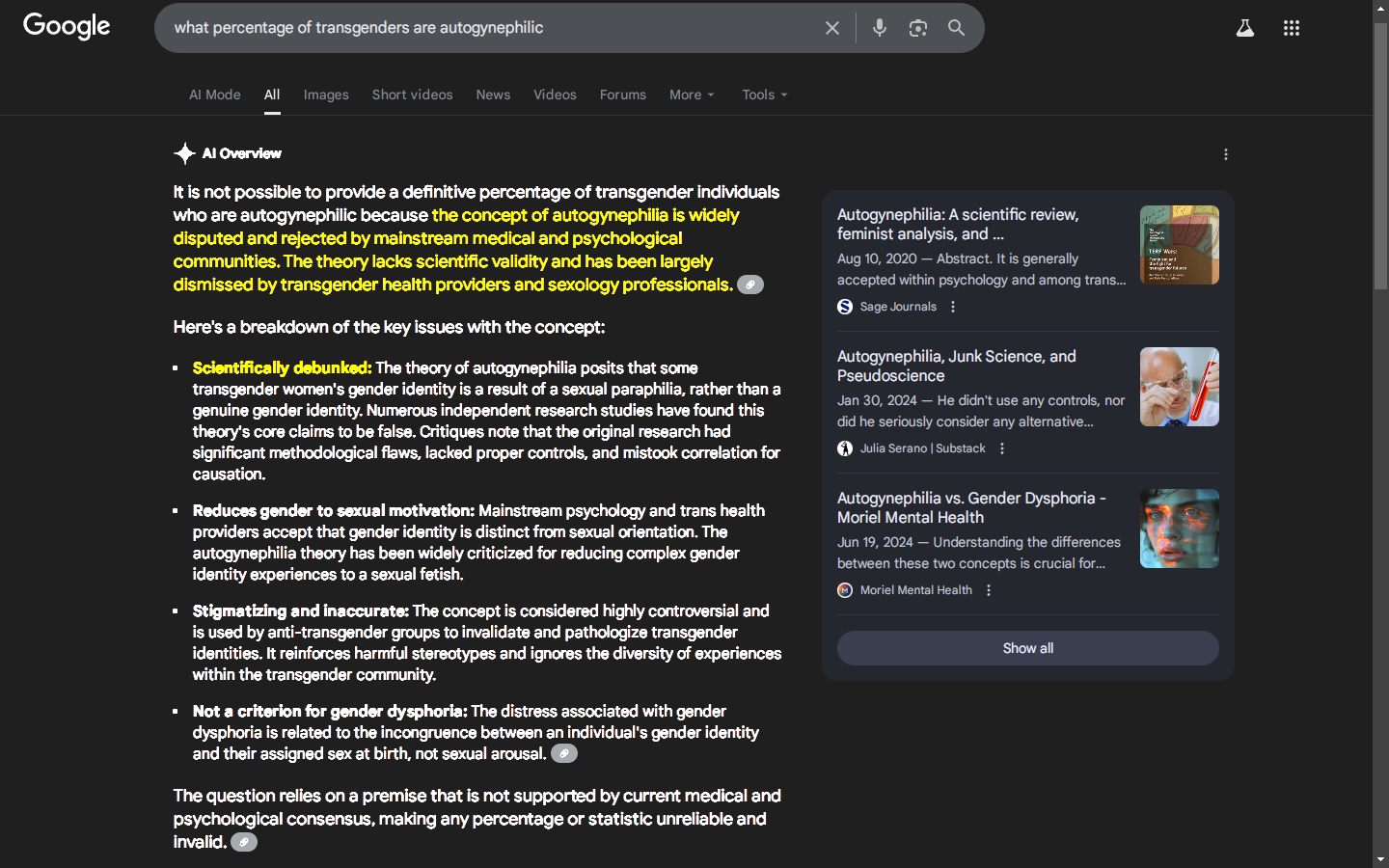Open the Google apps grid

(1292, 28)
